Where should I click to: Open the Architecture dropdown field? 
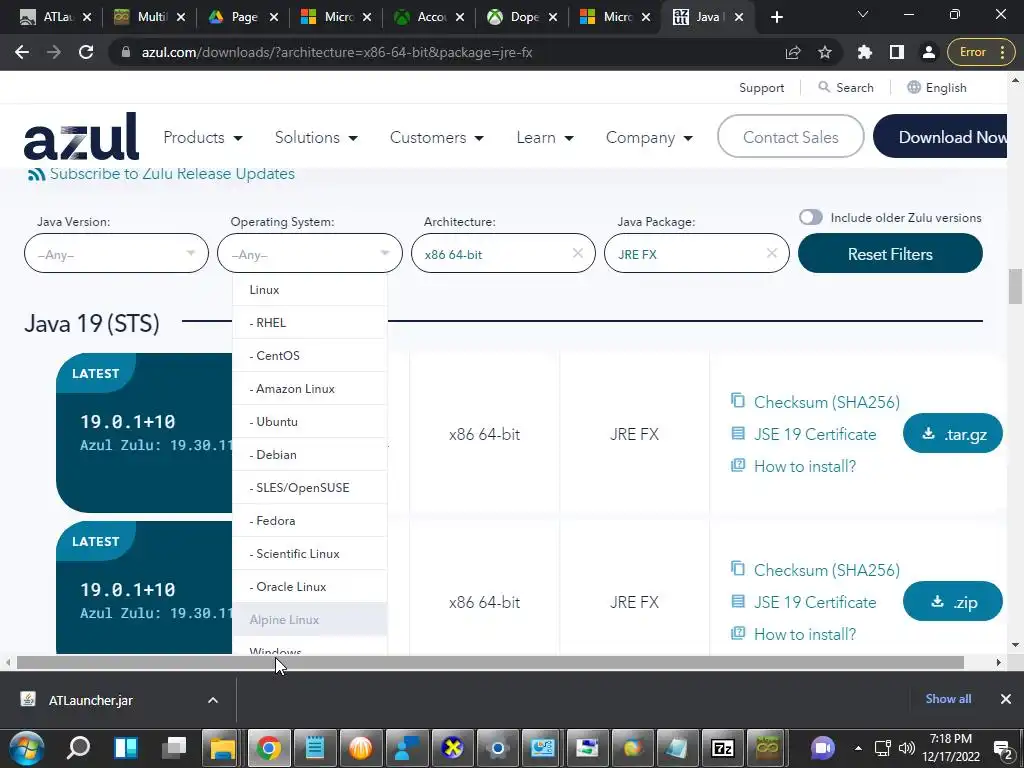pyautogui.click(x=503, y=253)
